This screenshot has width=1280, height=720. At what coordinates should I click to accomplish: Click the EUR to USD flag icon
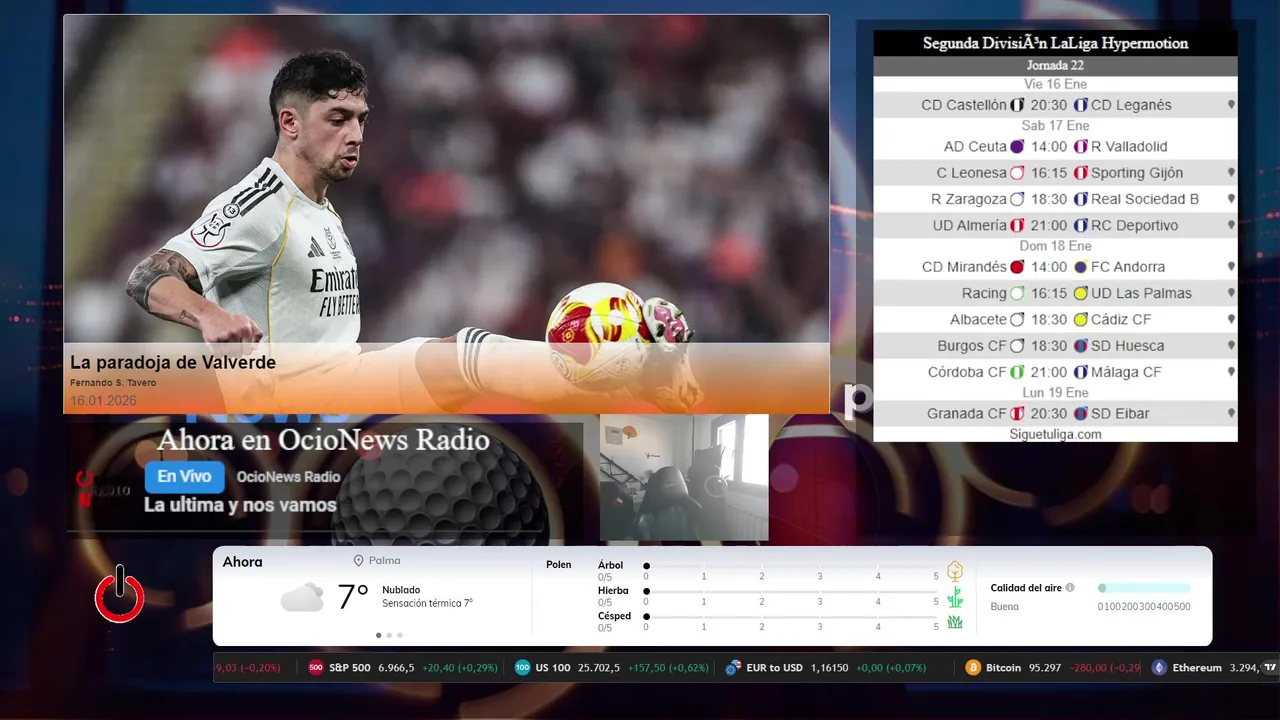tap(733, 667)
